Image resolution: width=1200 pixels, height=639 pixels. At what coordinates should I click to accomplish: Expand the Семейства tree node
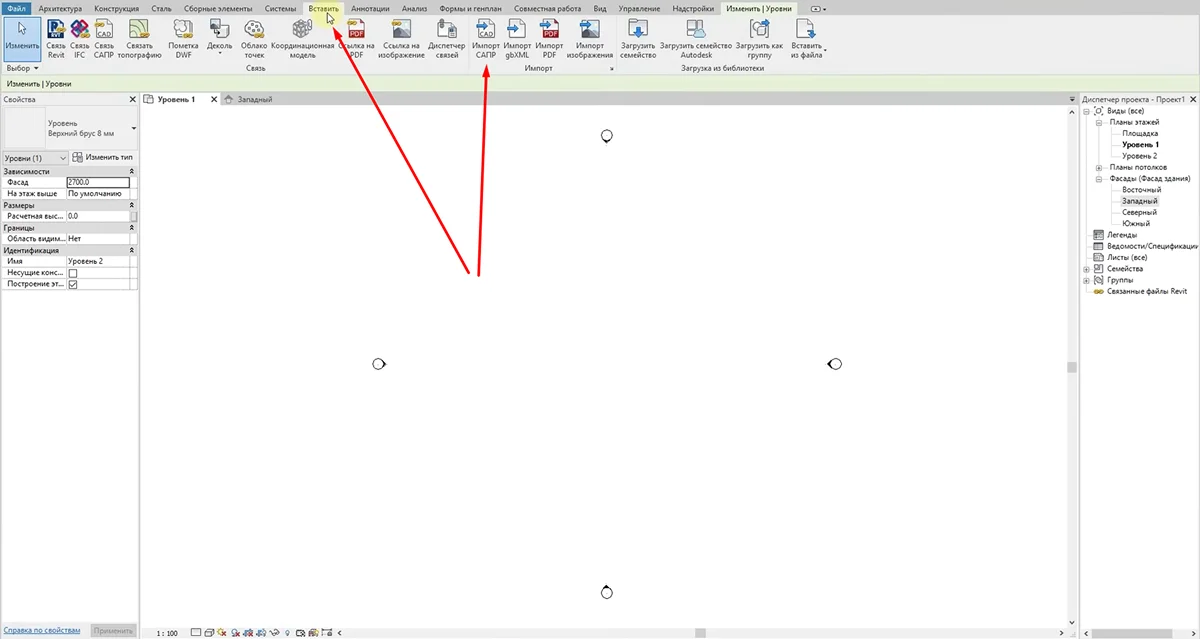[x=1087, y=269]
